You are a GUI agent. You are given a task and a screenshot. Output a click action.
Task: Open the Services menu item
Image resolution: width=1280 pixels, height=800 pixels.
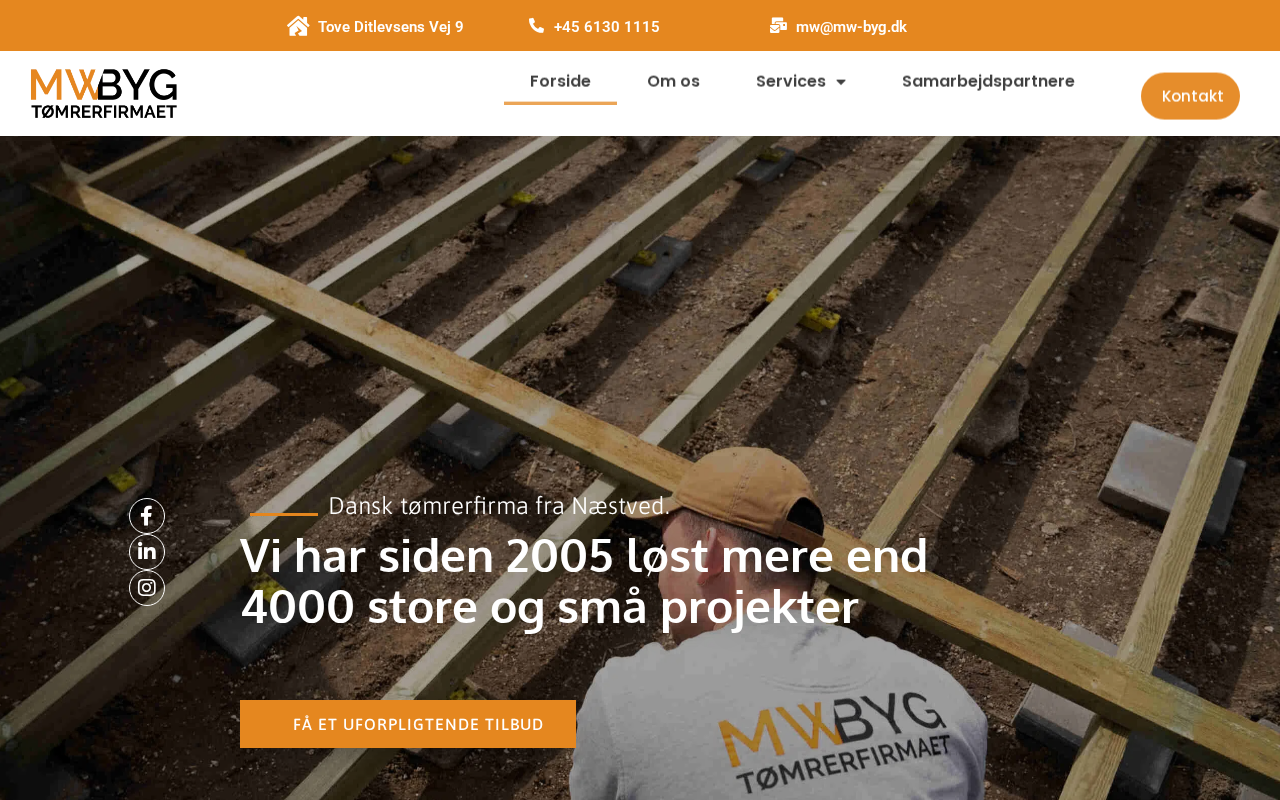point(800,81)
